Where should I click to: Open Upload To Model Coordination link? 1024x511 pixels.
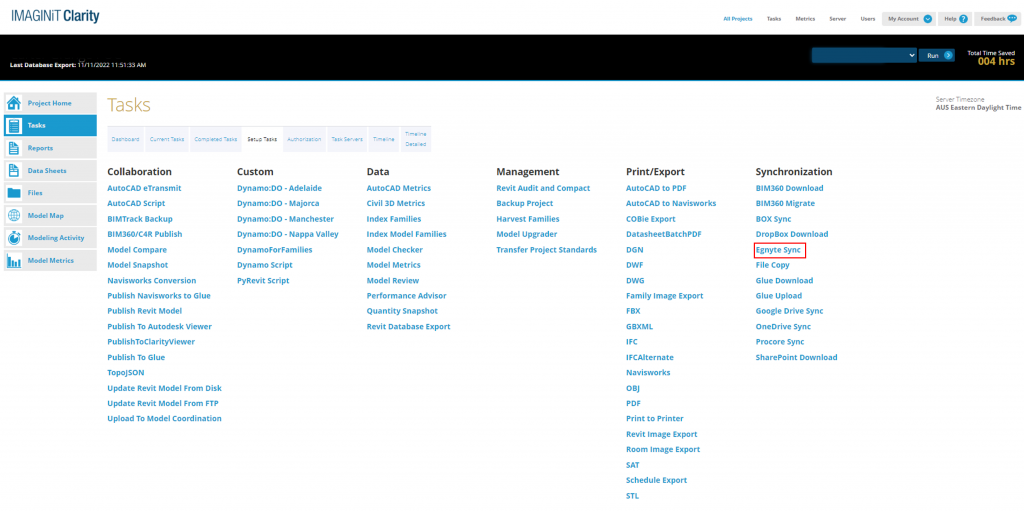click(x=165, y=419)
